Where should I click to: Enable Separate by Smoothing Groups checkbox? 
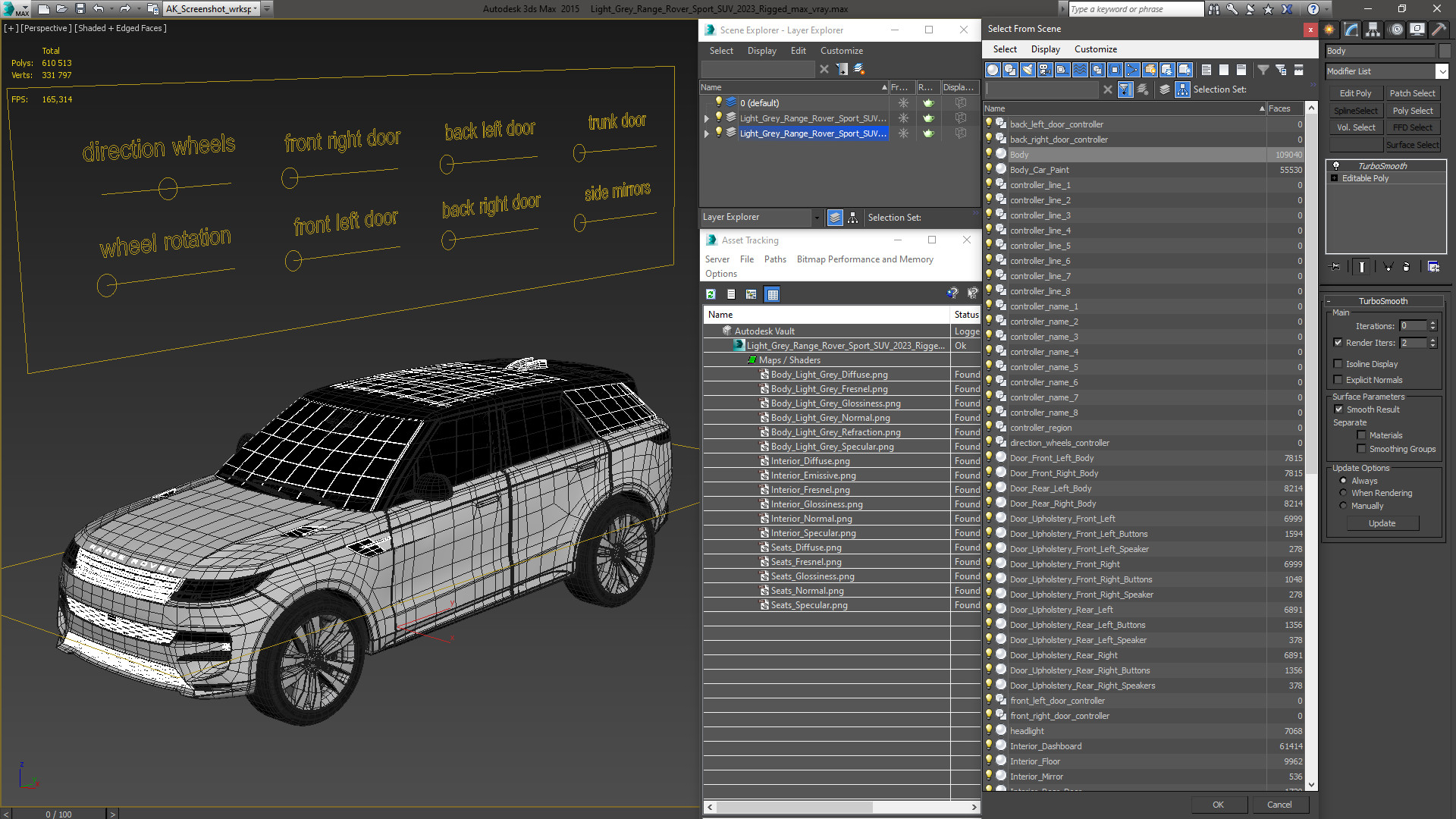1362,449
